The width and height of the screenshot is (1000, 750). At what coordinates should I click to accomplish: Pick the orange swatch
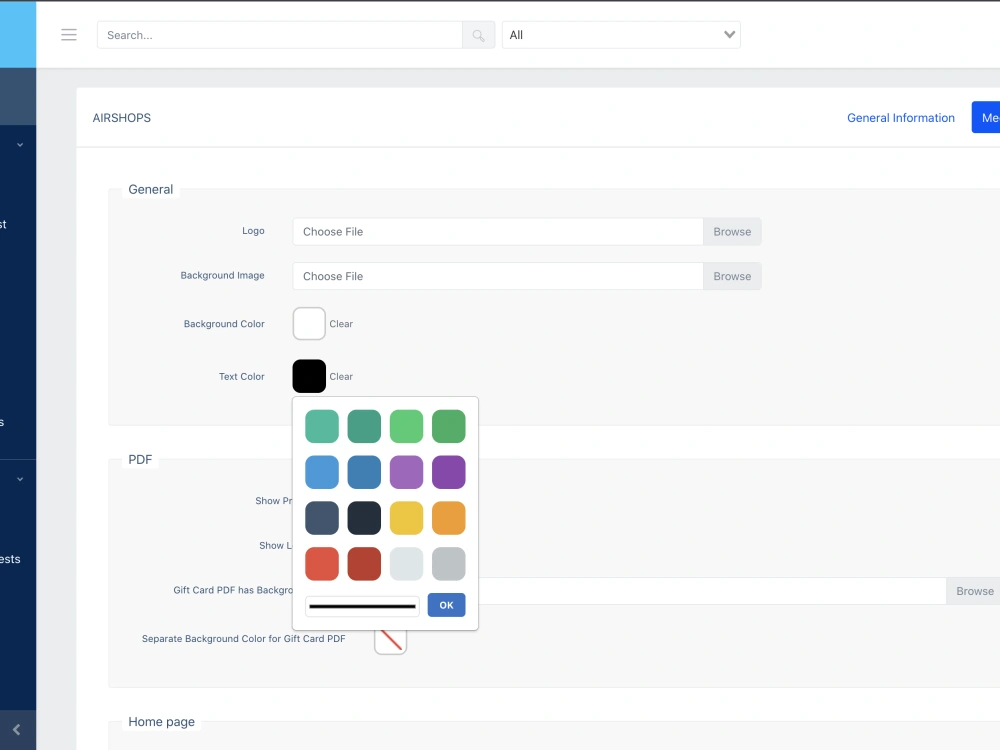(448, 518)
